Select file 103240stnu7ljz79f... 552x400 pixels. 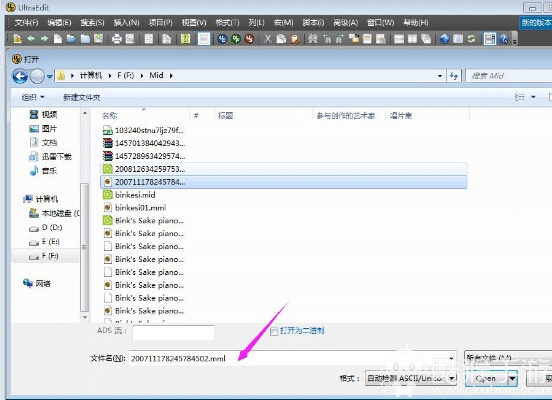pos(143,130)
